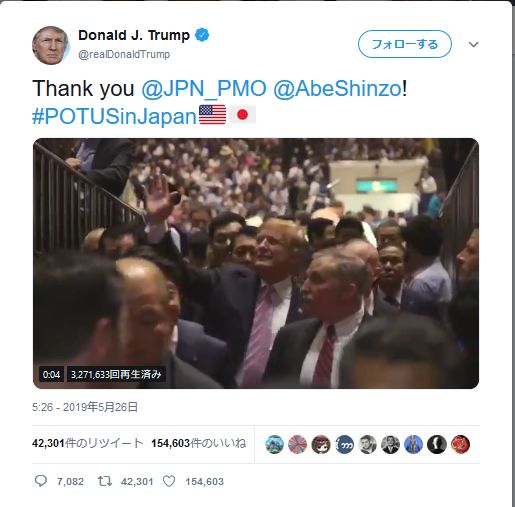This screenshot has width=515, height=507.
Task: Expand the tweet options chevron
Action: pyautogui.click(x=474, y=44)
